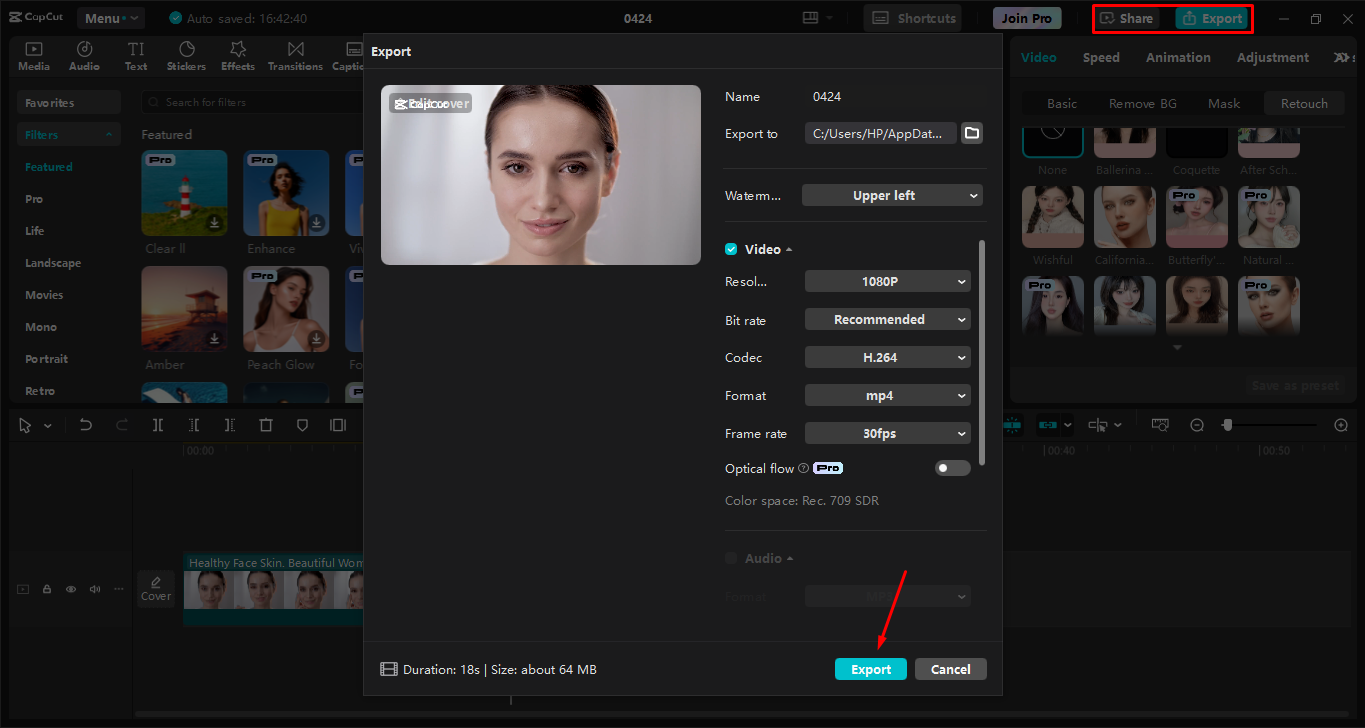
Task: Click the Delete icon in the timeline toolbar
Action: (266, 424)
